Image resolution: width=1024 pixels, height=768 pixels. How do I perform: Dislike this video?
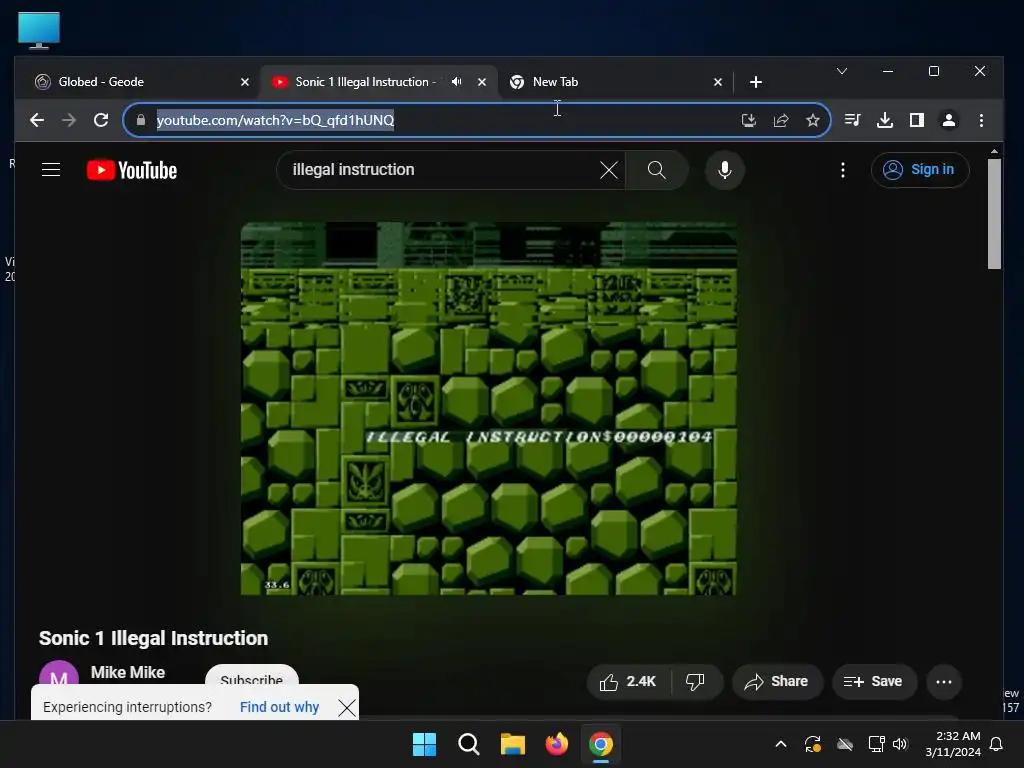(x=696, y=682)
